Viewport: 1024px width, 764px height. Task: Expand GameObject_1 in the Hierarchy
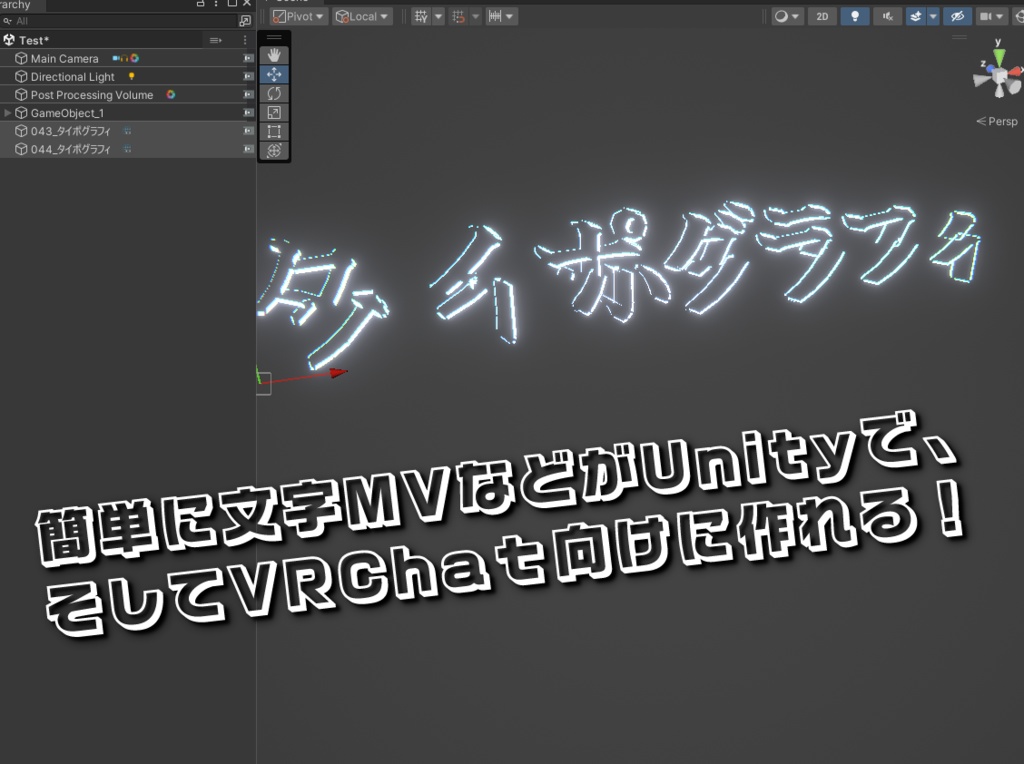coord(7,113)
